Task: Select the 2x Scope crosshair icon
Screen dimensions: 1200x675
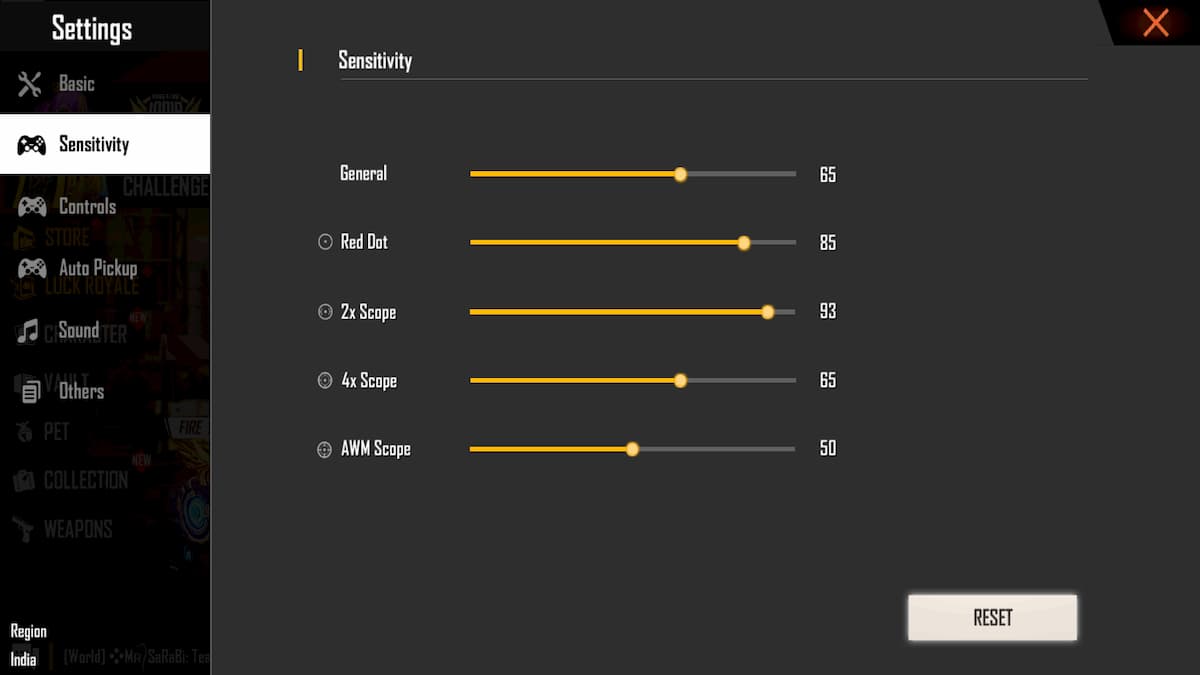Action: click(323, 311)
